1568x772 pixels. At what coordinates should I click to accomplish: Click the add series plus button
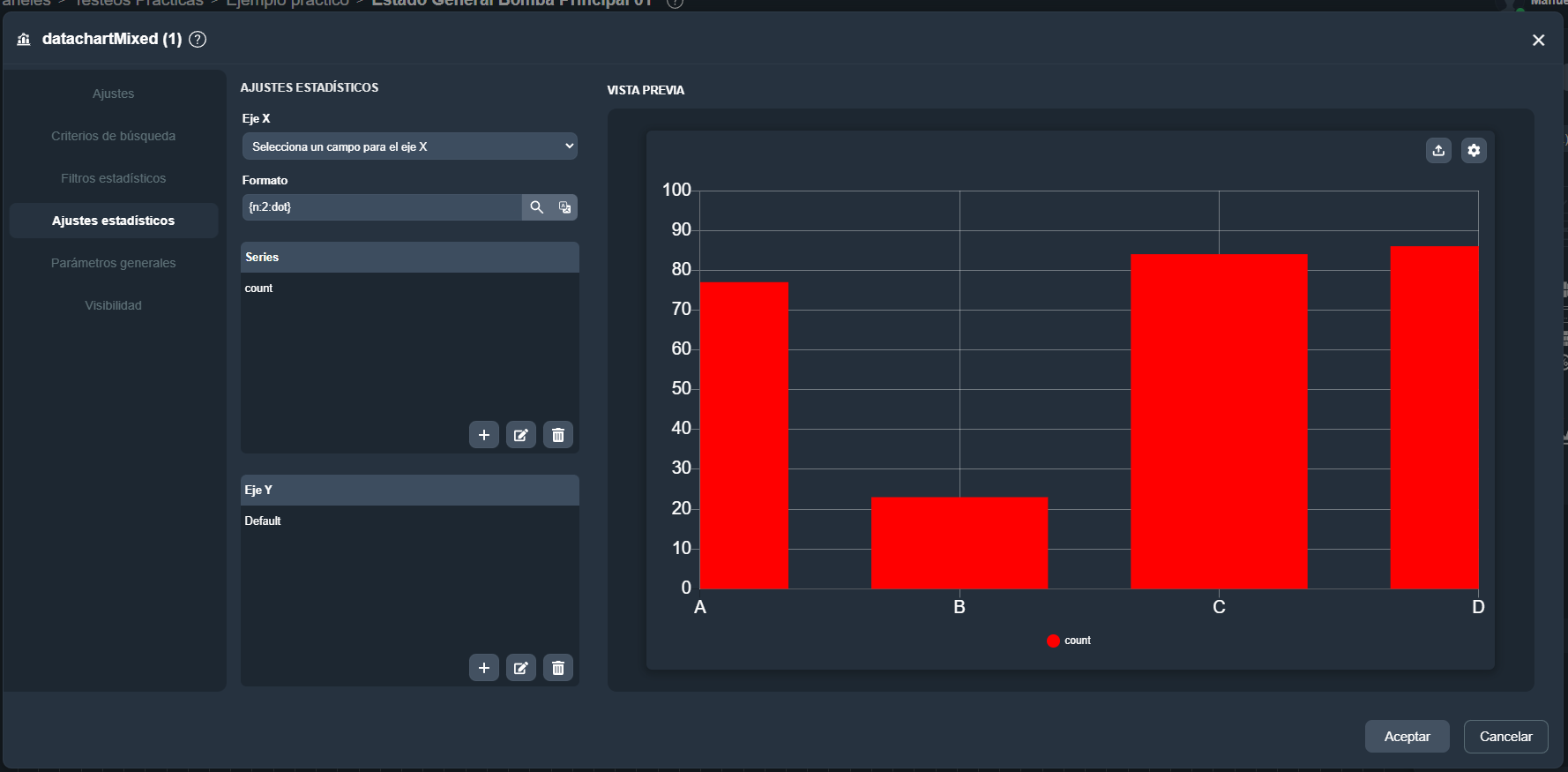[x=483, y=435]
